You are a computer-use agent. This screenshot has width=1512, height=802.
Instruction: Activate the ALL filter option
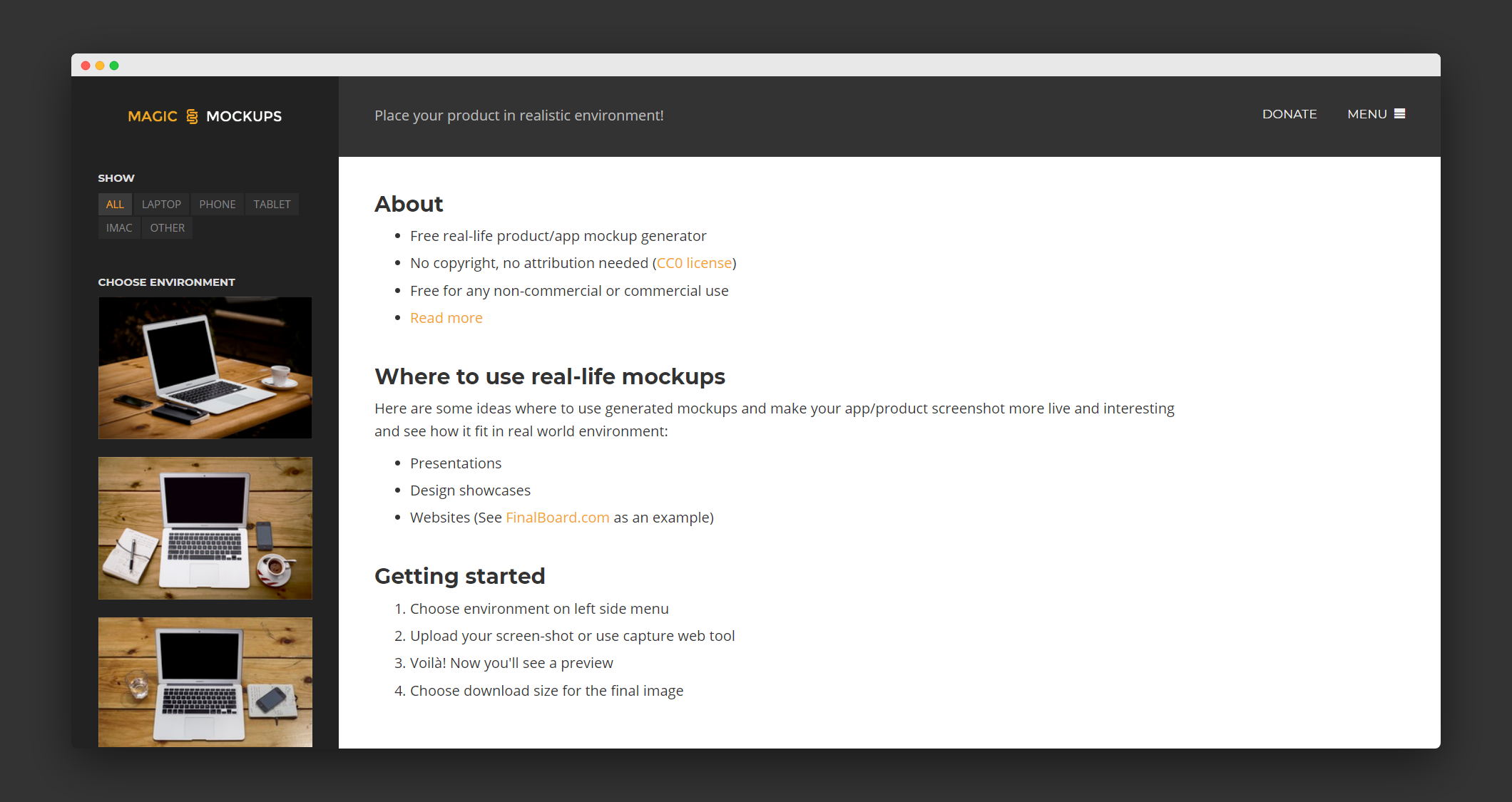click(115, 204)
